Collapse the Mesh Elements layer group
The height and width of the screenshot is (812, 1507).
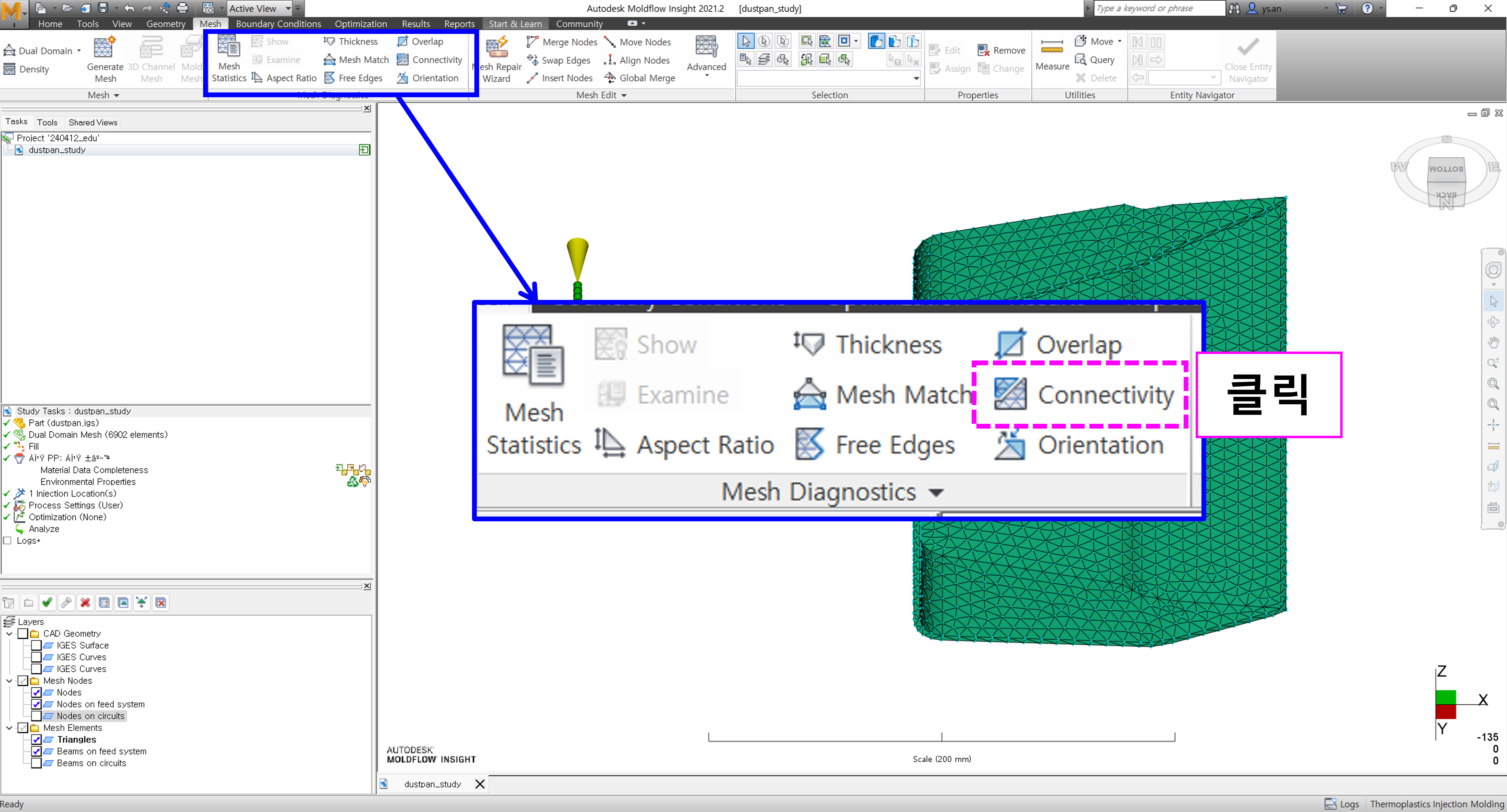point(9,728)
